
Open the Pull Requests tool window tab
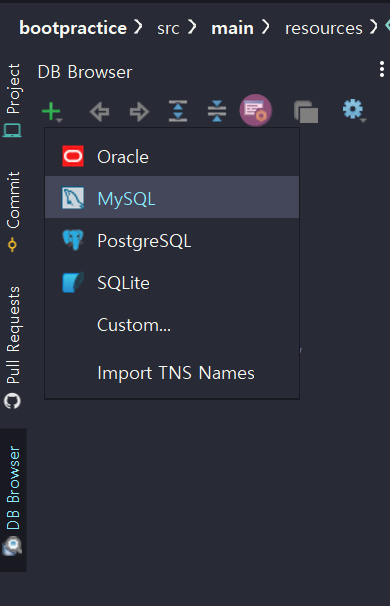[x=13, y=347]
